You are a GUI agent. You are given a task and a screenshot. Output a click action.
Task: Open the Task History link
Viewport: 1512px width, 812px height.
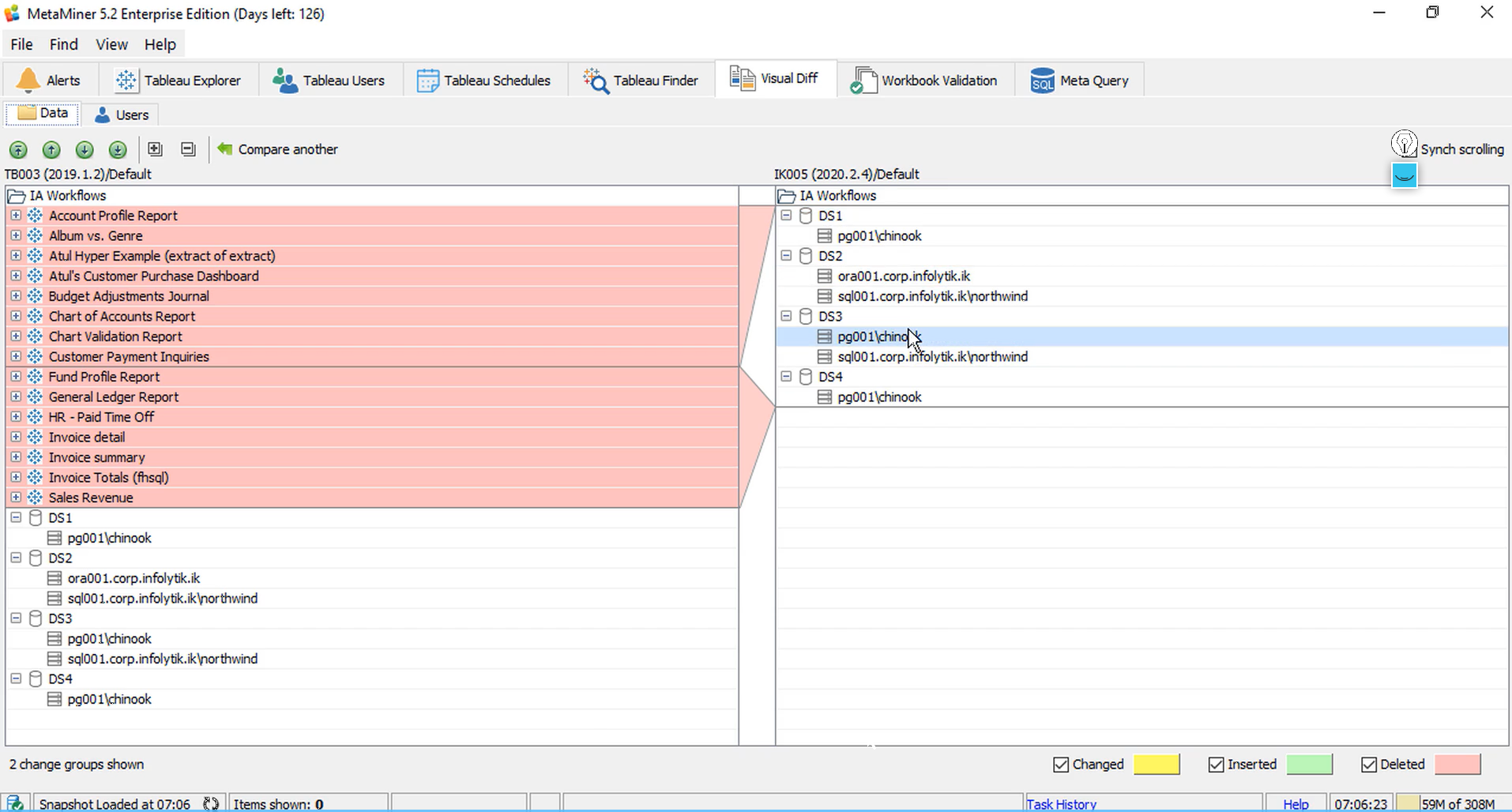tap(1061, 804)
